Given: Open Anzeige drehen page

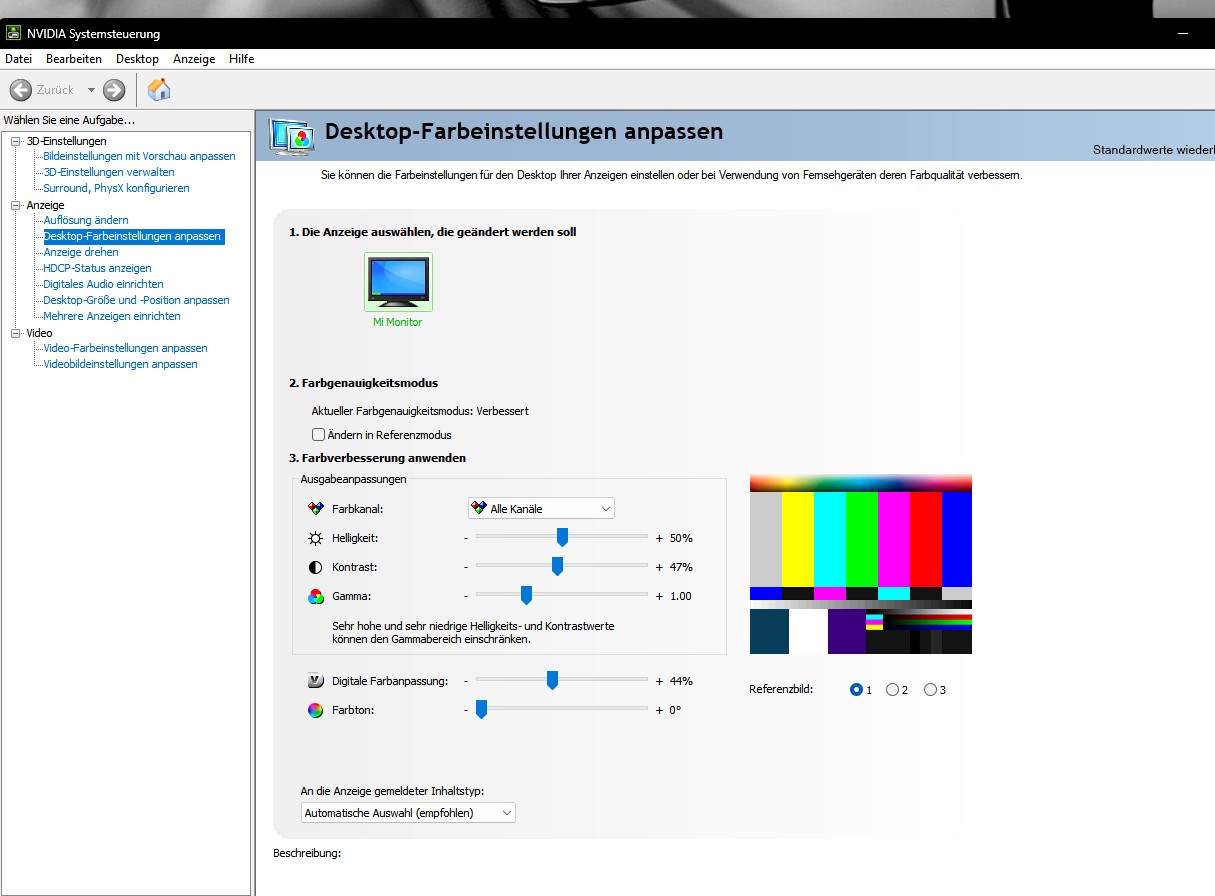Looking at the screenshot, I should pos(81,252).
